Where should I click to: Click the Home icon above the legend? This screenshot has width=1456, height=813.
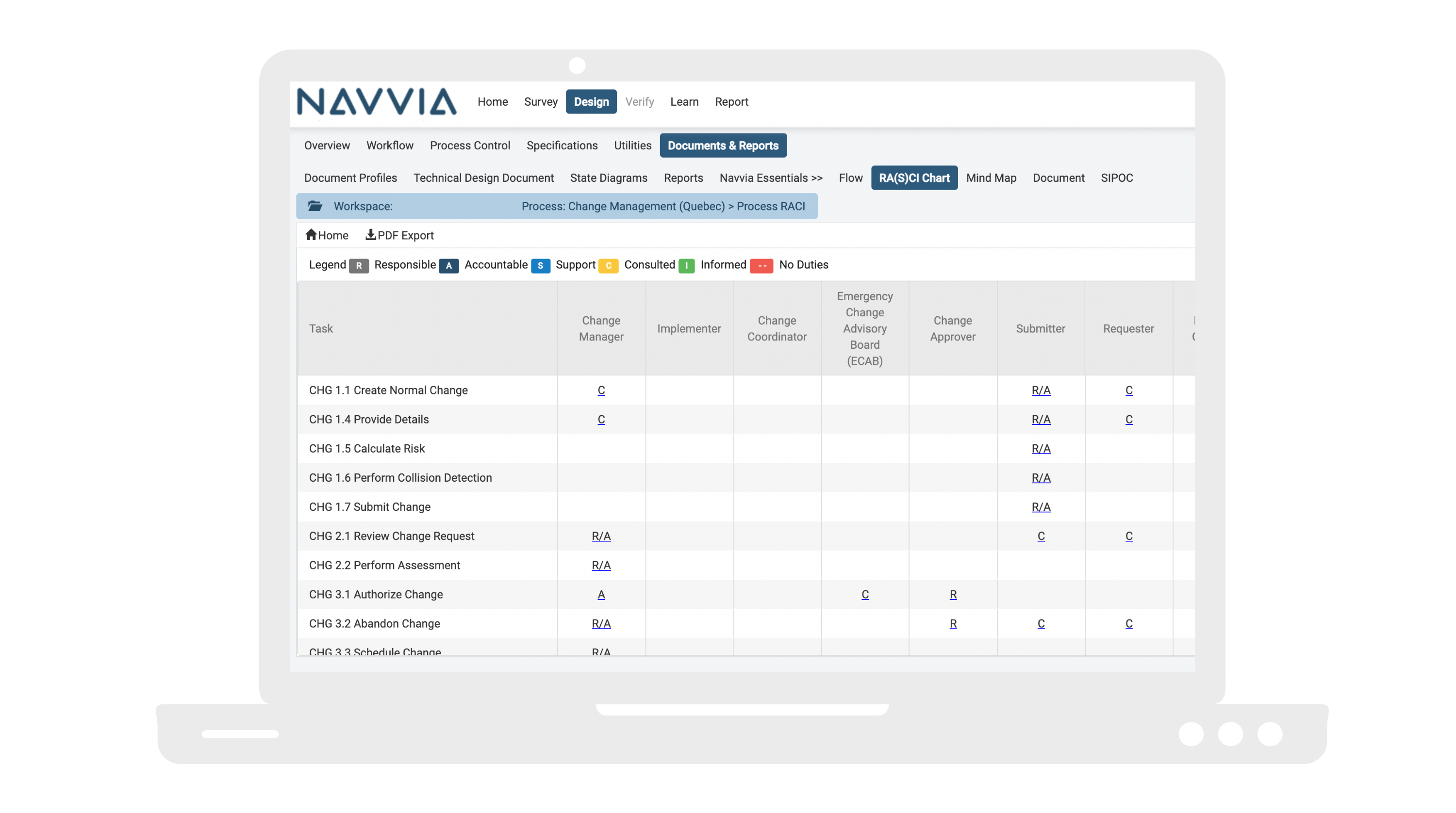tap(311, 236)
